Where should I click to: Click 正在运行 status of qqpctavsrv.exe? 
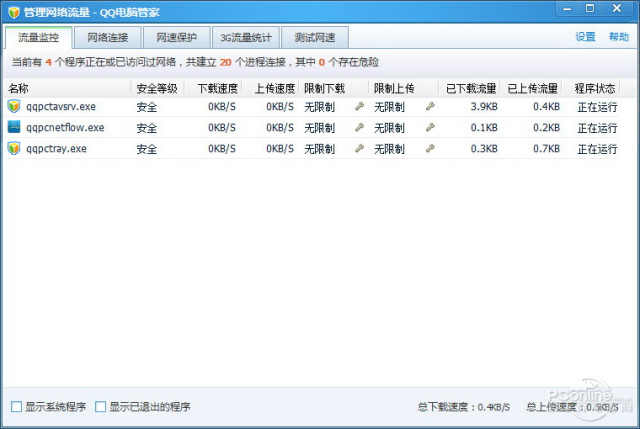(x=597, y=107)
